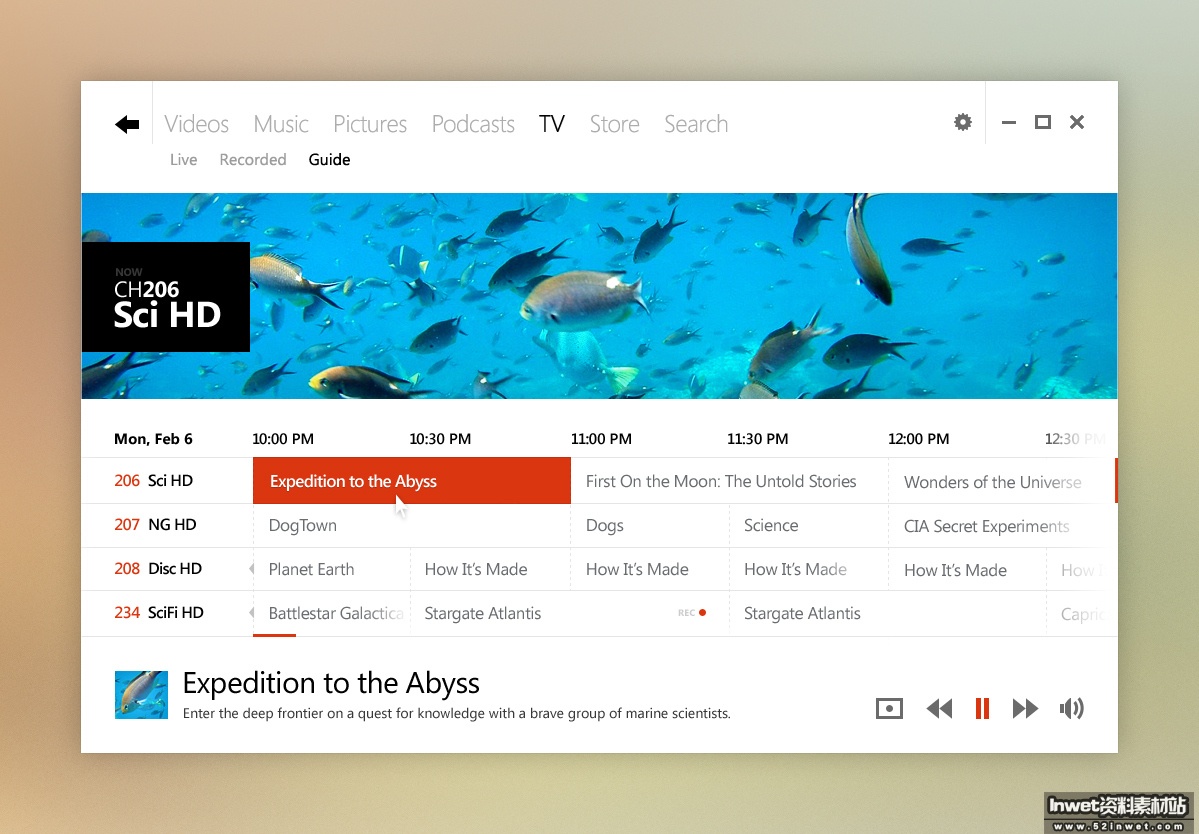The width and height of the screenshot is (1199, 834).
Task: Expand earlier shows arrow on SciFi HD row
Action: [251, 612]
